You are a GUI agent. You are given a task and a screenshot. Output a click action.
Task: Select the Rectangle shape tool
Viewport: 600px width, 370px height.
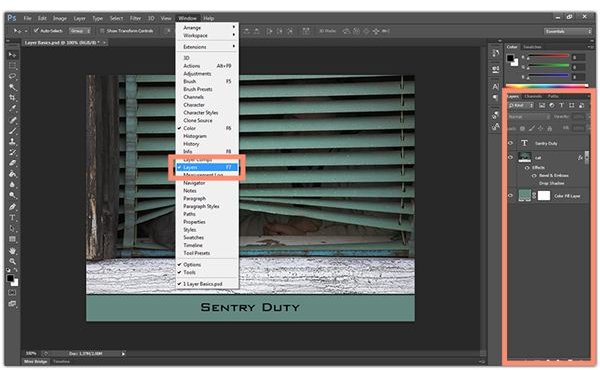click(12, 239)
